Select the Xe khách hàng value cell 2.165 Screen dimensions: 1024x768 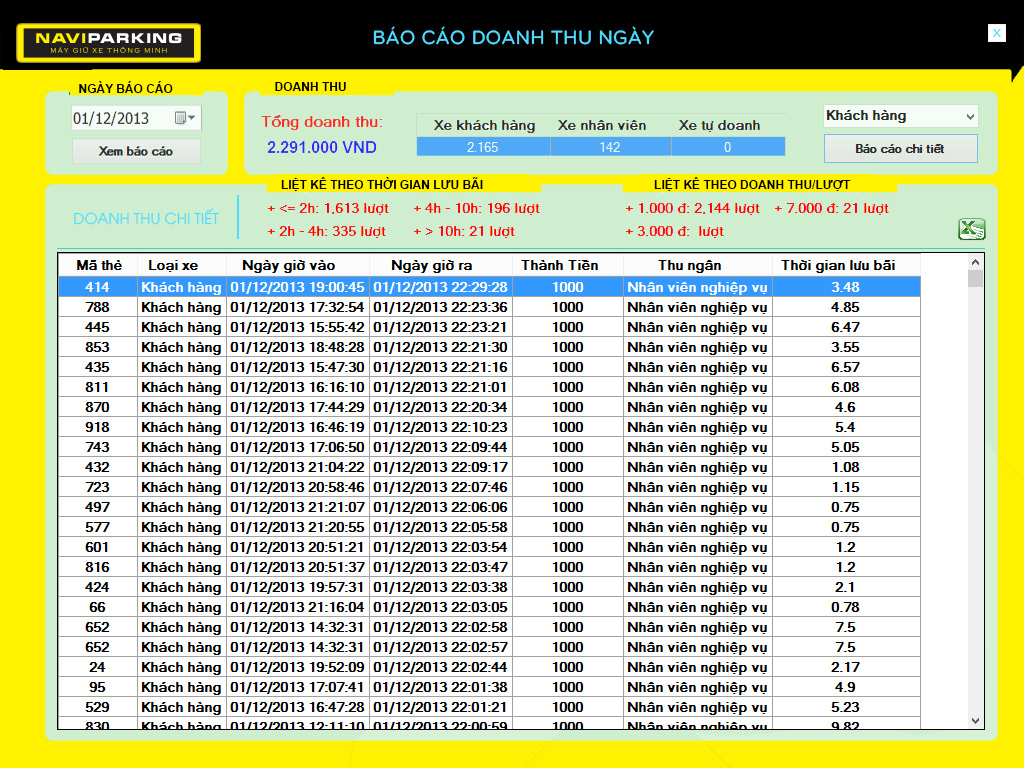pos(482,147)
